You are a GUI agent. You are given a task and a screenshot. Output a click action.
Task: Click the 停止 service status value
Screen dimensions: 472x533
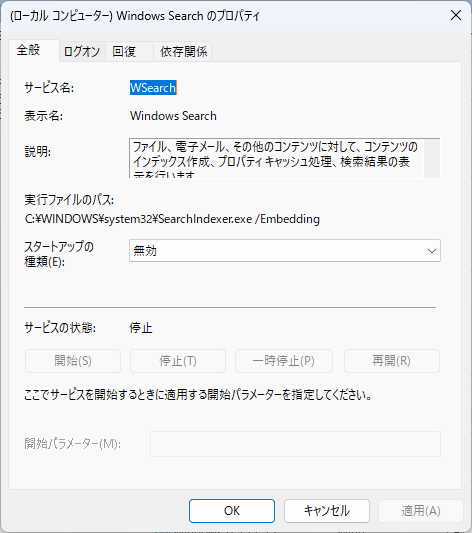click(141, 328)
